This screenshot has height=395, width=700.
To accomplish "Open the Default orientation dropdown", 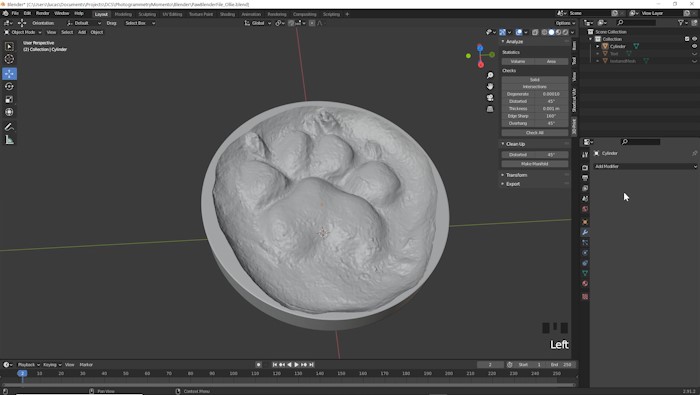I will click(84, 23).
